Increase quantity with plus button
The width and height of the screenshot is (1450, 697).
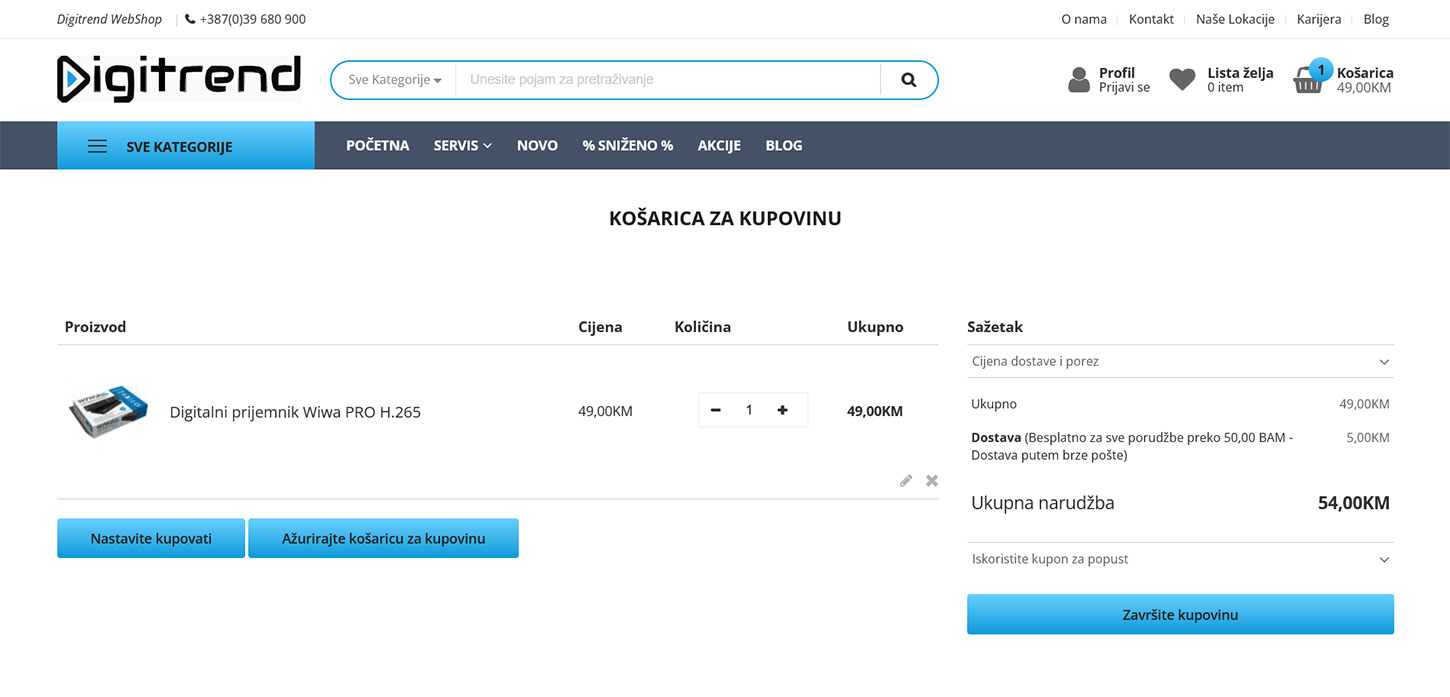(782, 410)
